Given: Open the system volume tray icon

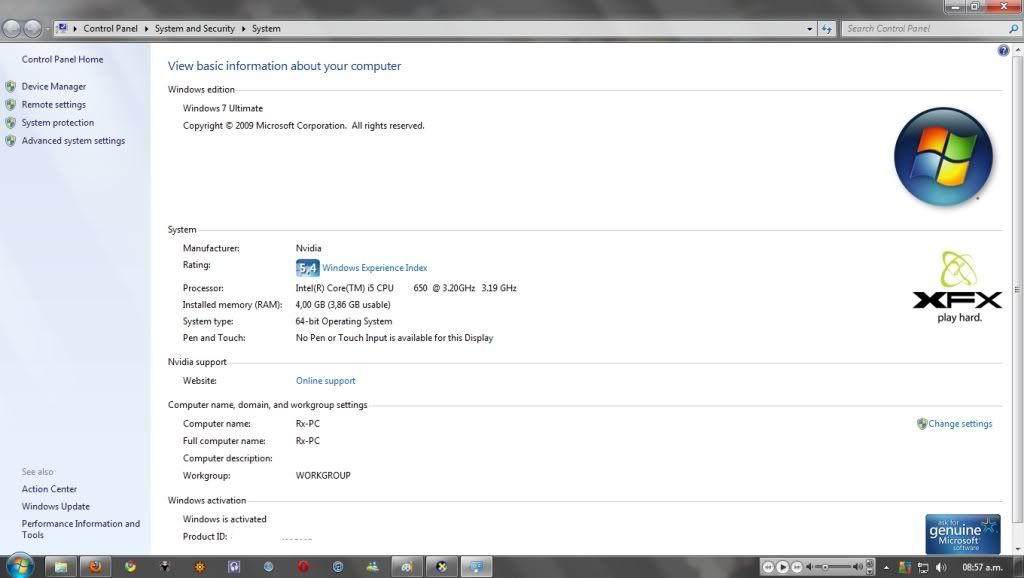Looking at the screenshot, I should (x=941, y=568).
